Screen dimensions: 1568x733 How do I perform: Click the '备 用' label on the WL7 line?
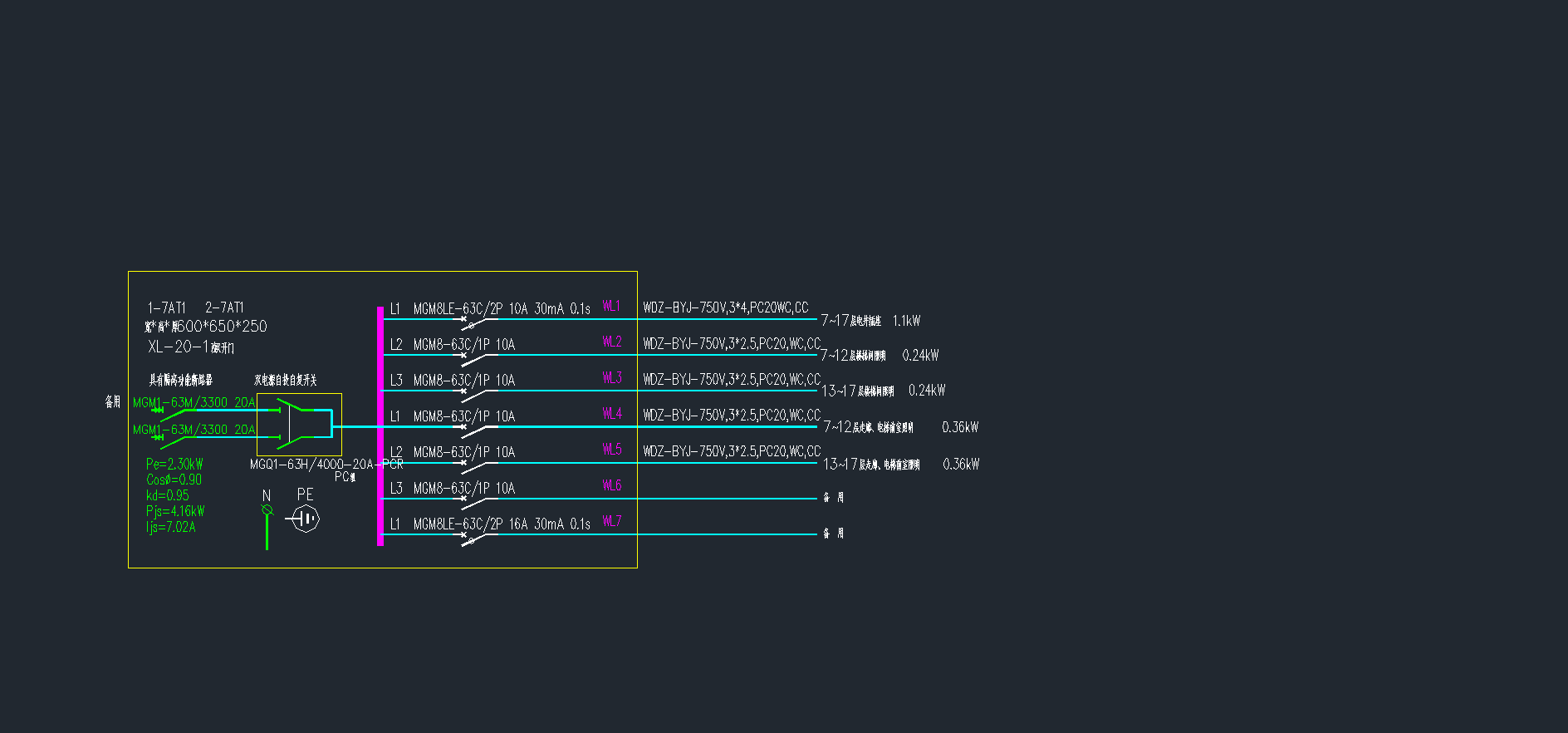[834, 533]
